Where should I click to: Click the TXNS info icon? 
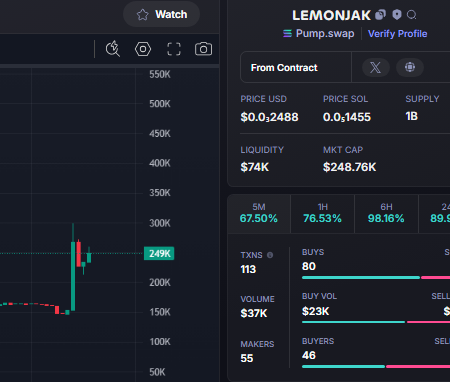(x=270, y=255)
